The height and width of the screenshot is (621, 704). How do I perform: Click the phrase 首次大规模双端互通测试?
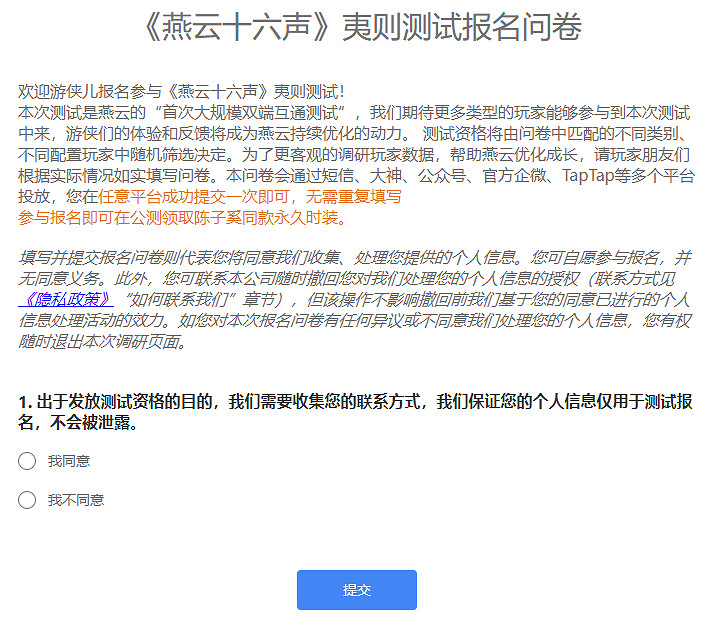click(x=250, y=113)
